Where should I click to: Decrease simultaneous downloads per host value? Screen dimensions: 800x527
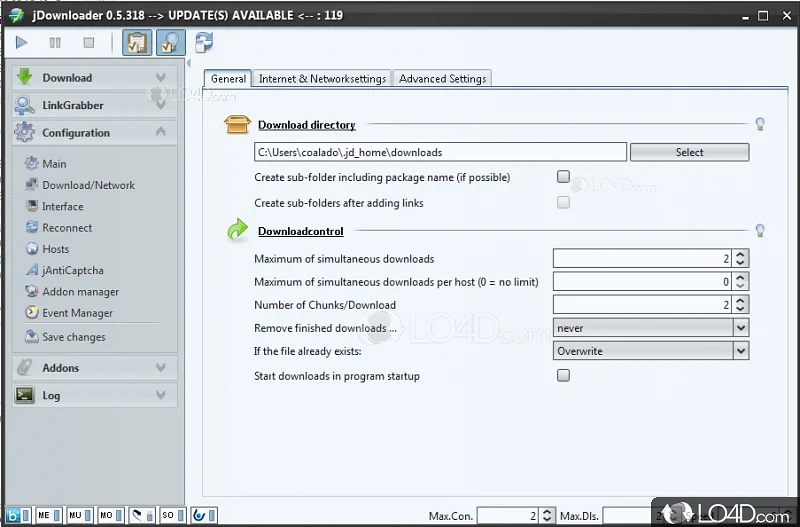[x=740, y=286]
